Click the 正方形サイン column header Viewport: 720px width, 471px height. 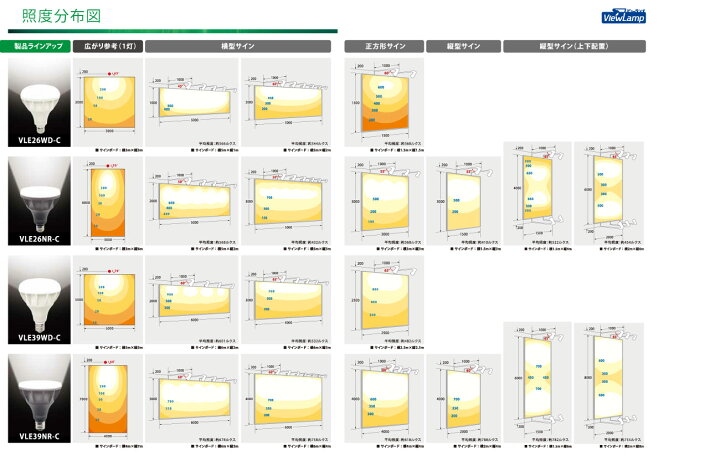click(x=384, y=46)
